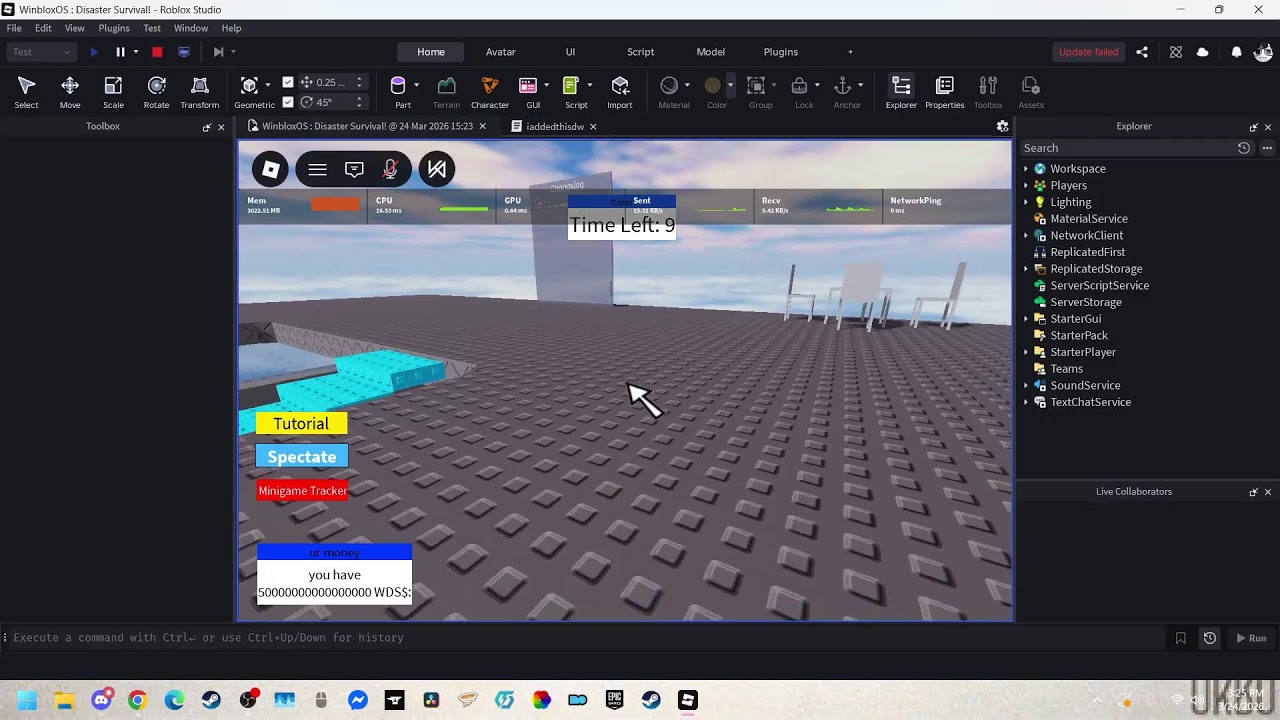Viewport: 1280px width, 720px height.
Task: Toggle the move snapping checkbox by 0.25
Action: pyautogui.click(x=288, y=82)
